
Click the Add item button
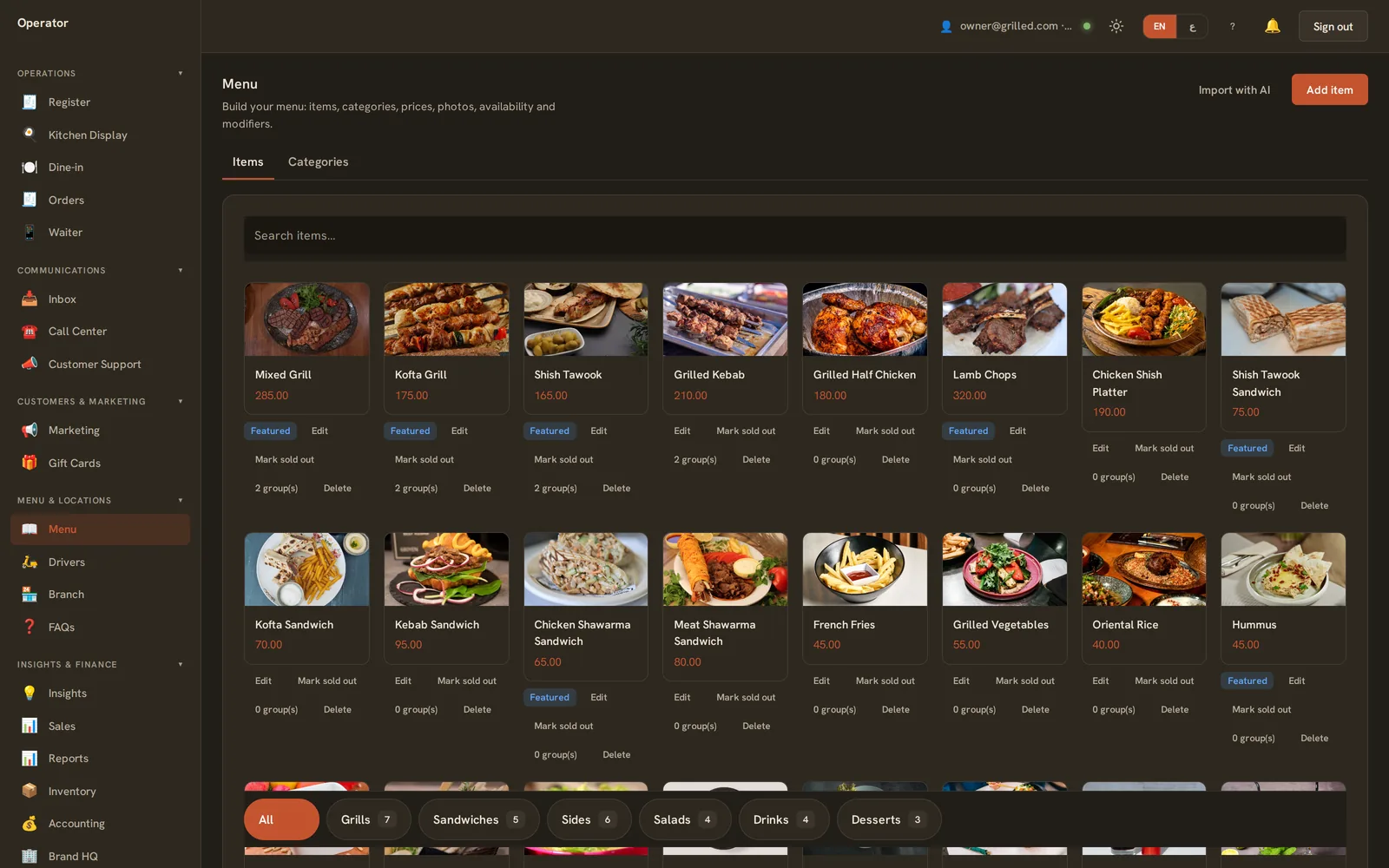(1329, 89)
